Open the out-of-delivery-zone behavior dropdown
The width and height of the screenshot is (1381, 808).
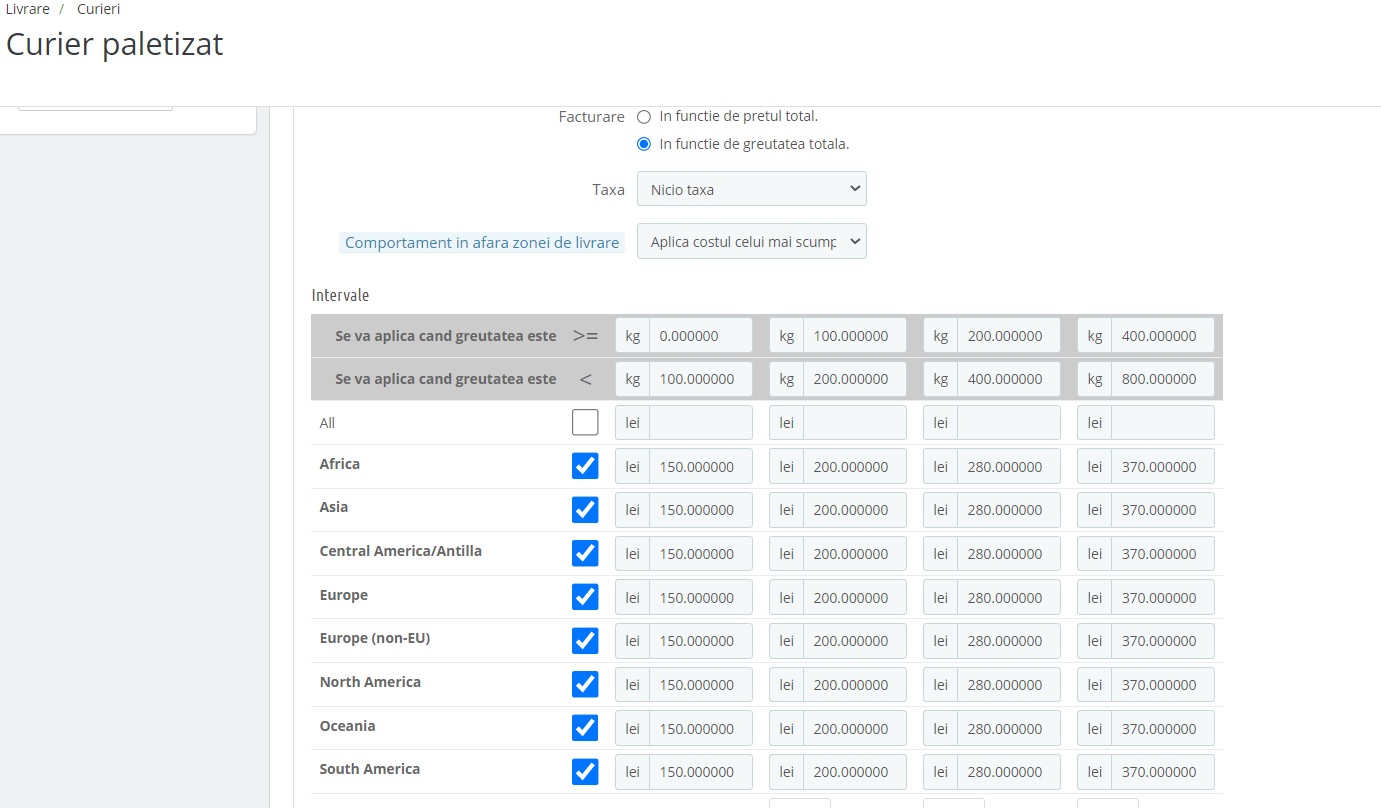pos(751,241)
